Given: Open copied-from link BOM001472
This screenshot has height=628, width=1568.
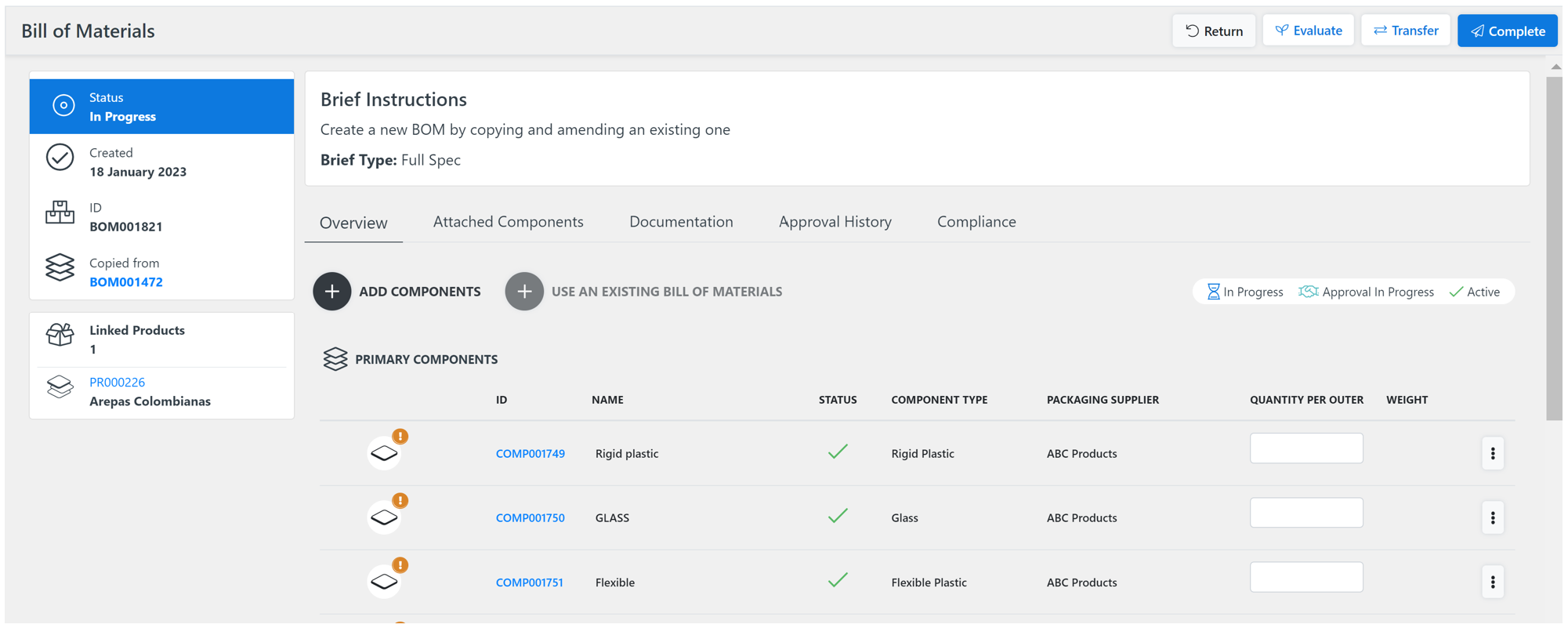Looking at the screenshot, I should (126, 282).
